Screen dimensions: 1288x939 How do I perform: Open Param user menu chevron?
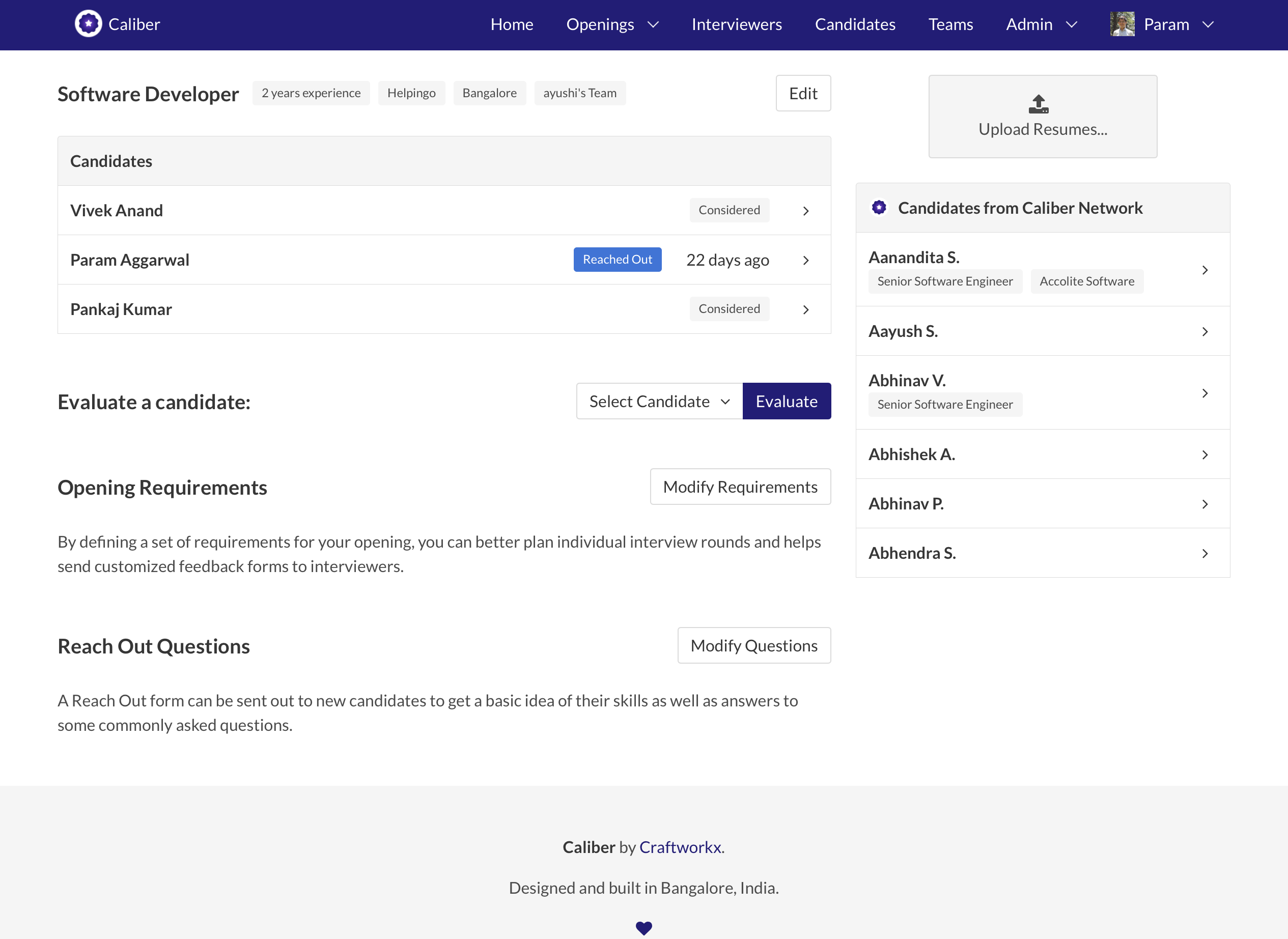coord(1208,24)
